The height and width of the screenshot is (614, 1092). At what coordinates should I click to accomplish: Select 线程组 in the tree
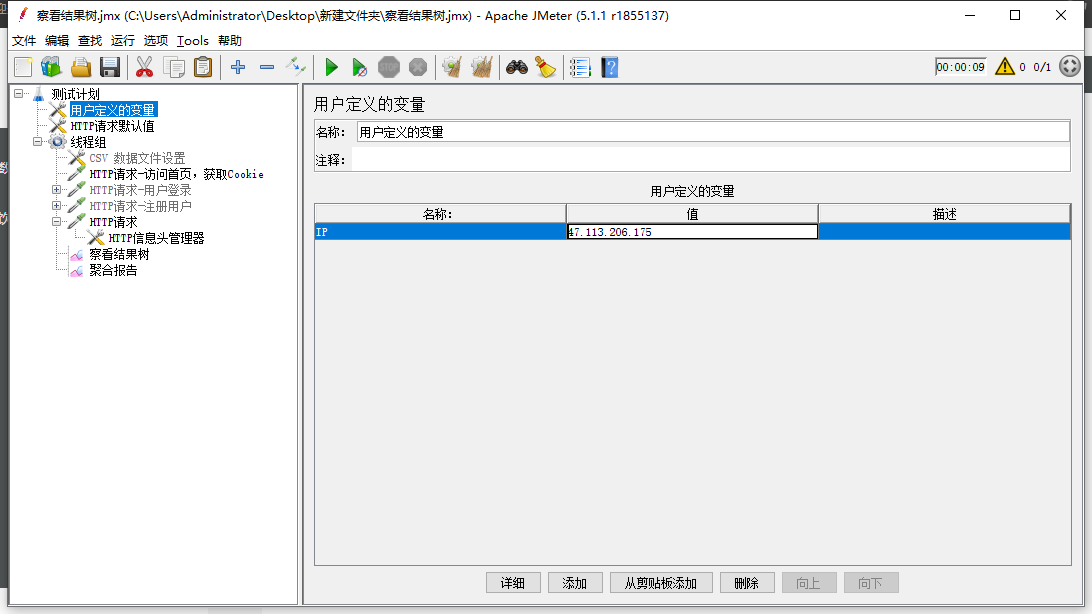pyautogui.click(x=88, y=142)
